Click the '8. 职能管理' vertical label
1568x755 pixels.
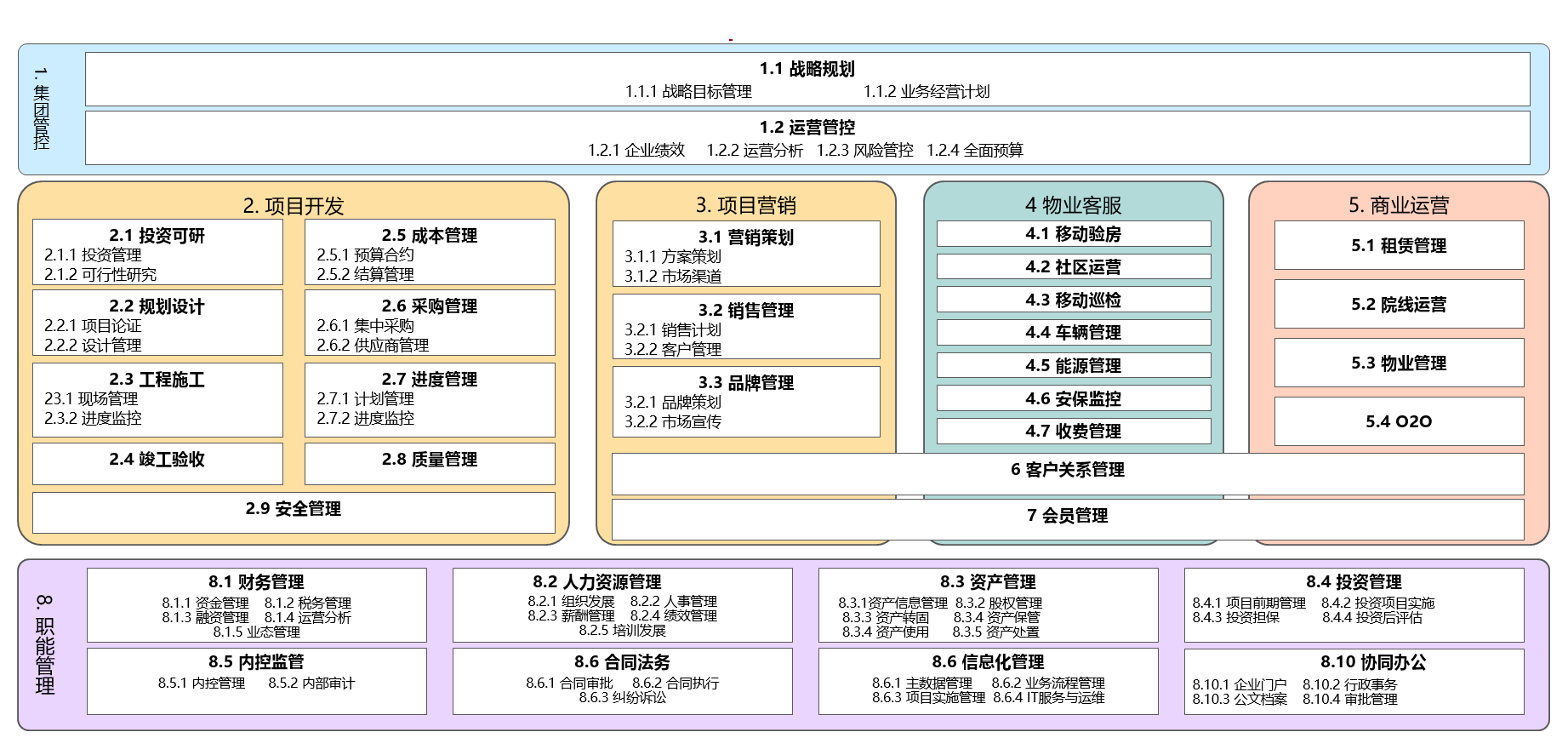point(44,644)
